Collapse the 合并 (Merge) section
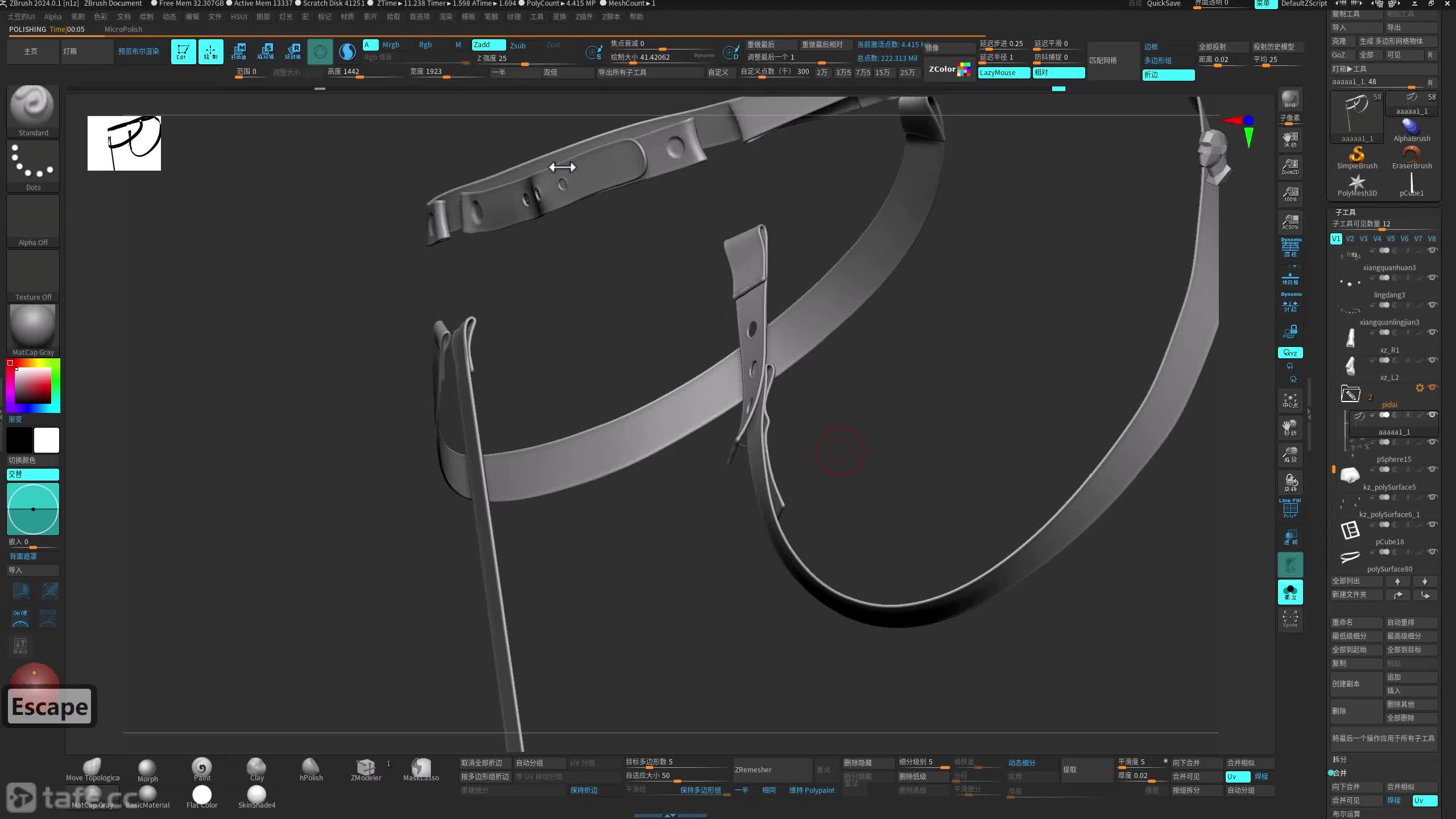 [1340, 773]
